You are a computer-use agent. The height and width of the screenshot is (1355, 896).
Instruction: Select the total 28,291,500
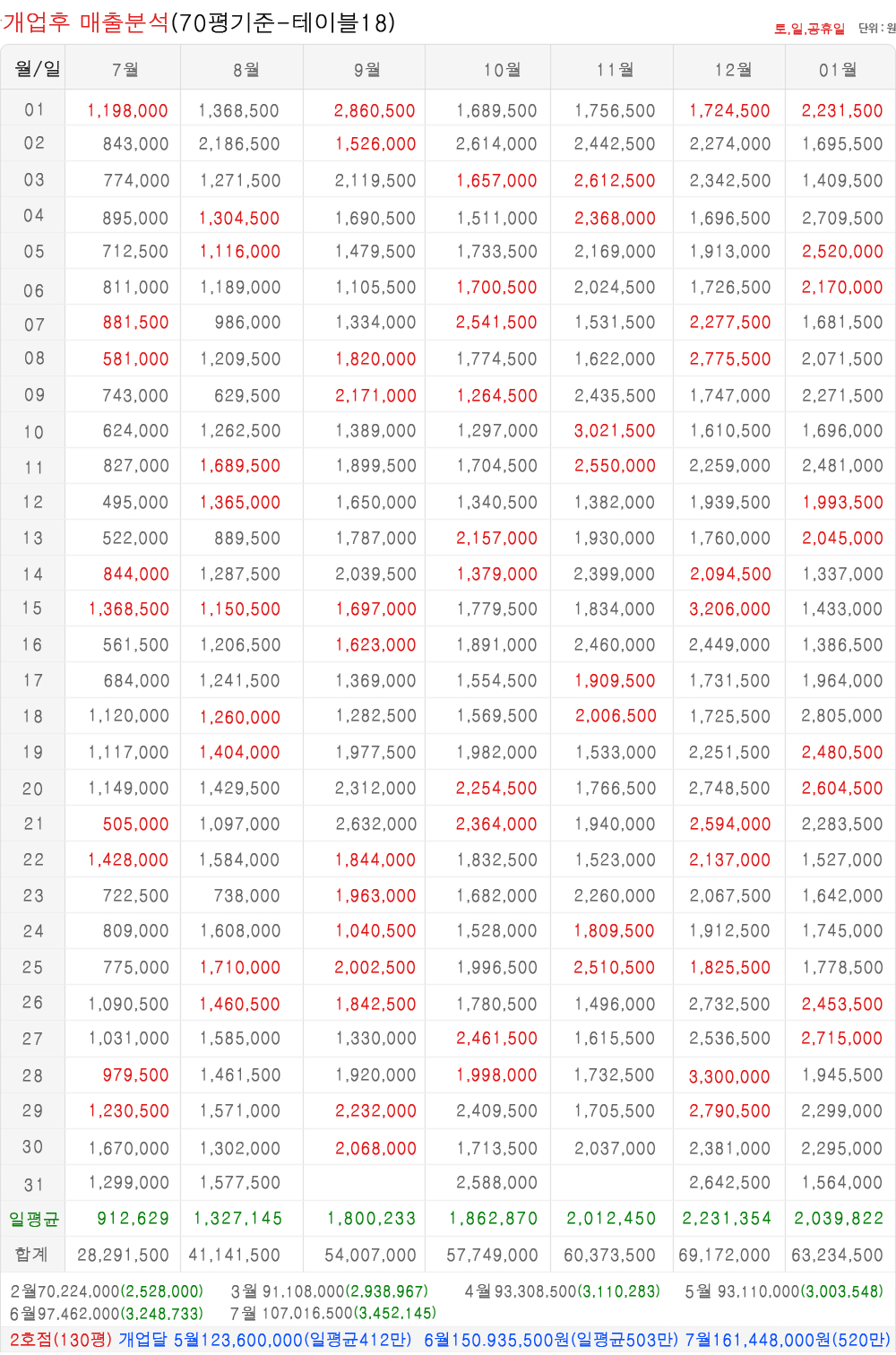[123, 1256]
